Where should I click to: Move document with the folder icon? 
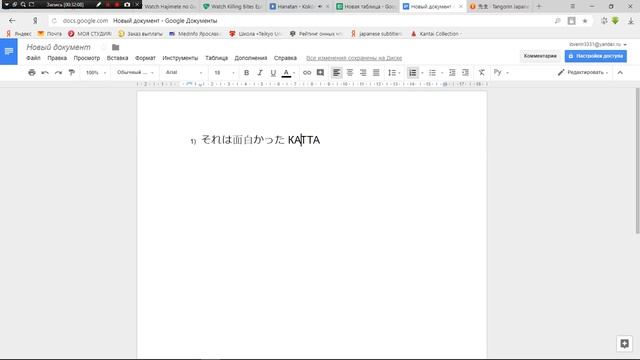tap(116, 47)
